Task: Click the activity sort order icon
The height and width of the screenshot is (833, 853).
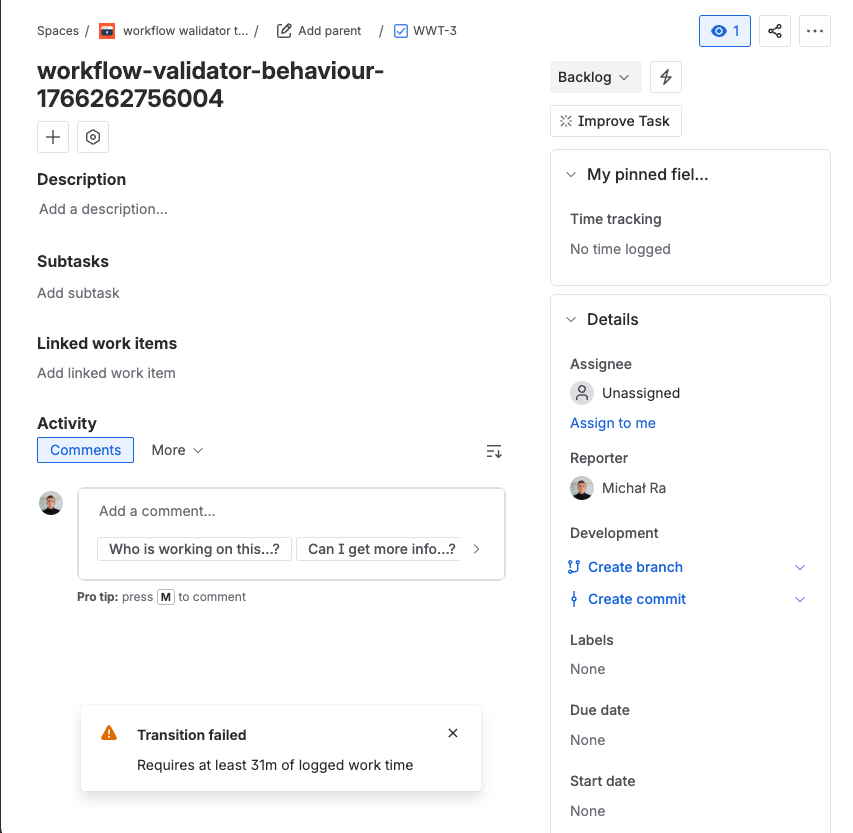Action: click(x=494, y=451)
